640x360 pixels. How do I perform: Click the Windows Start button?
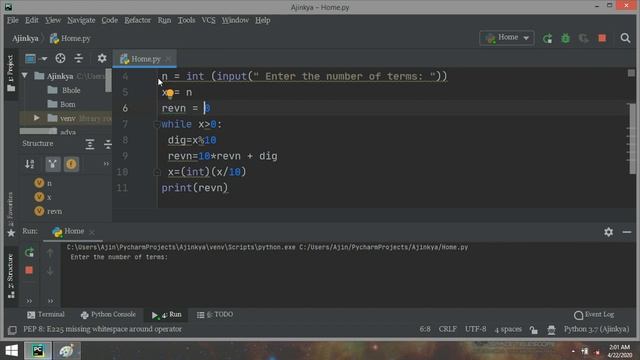[12, 350]
